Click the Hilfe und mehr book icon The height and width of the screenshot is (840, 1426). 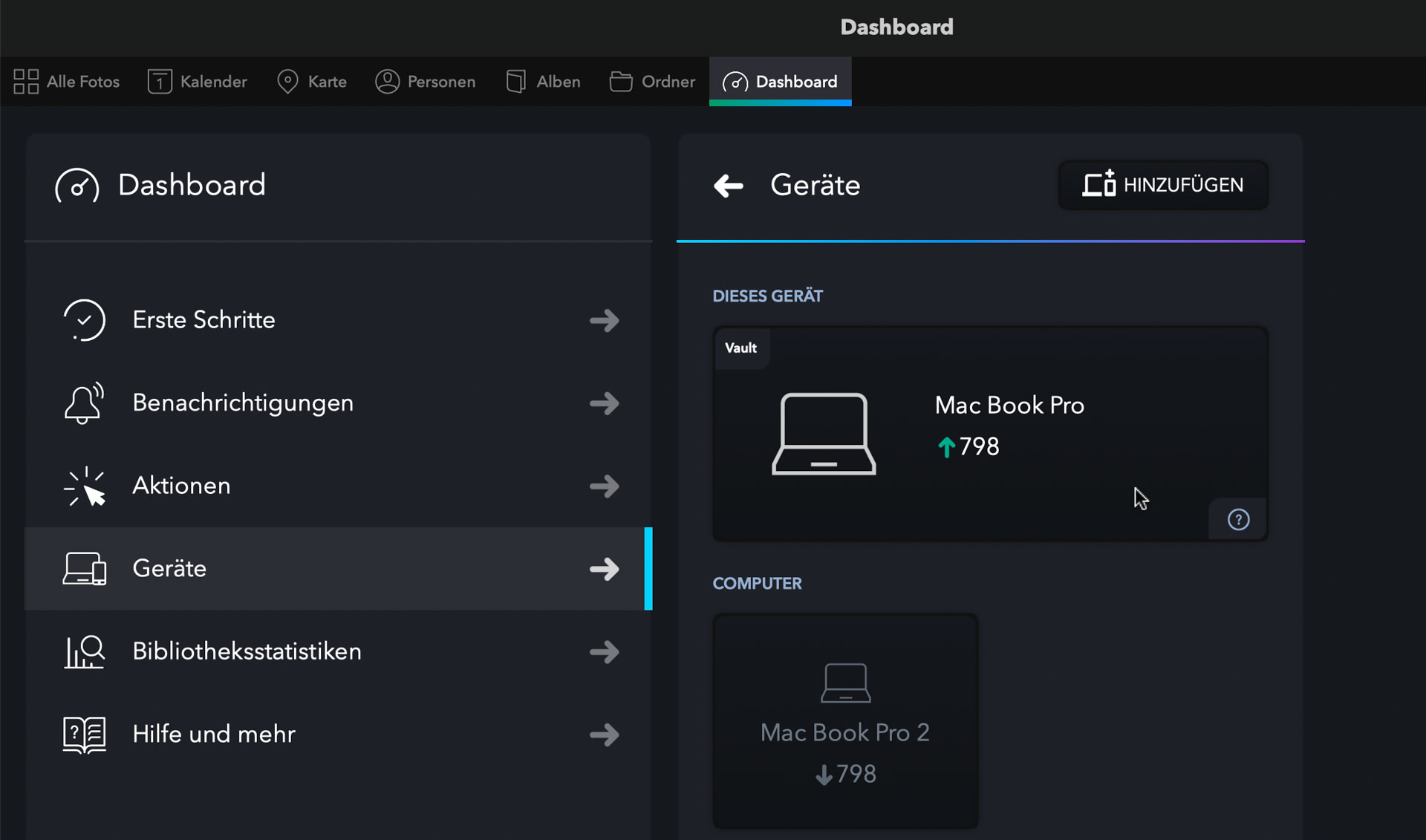pos(84,735)
